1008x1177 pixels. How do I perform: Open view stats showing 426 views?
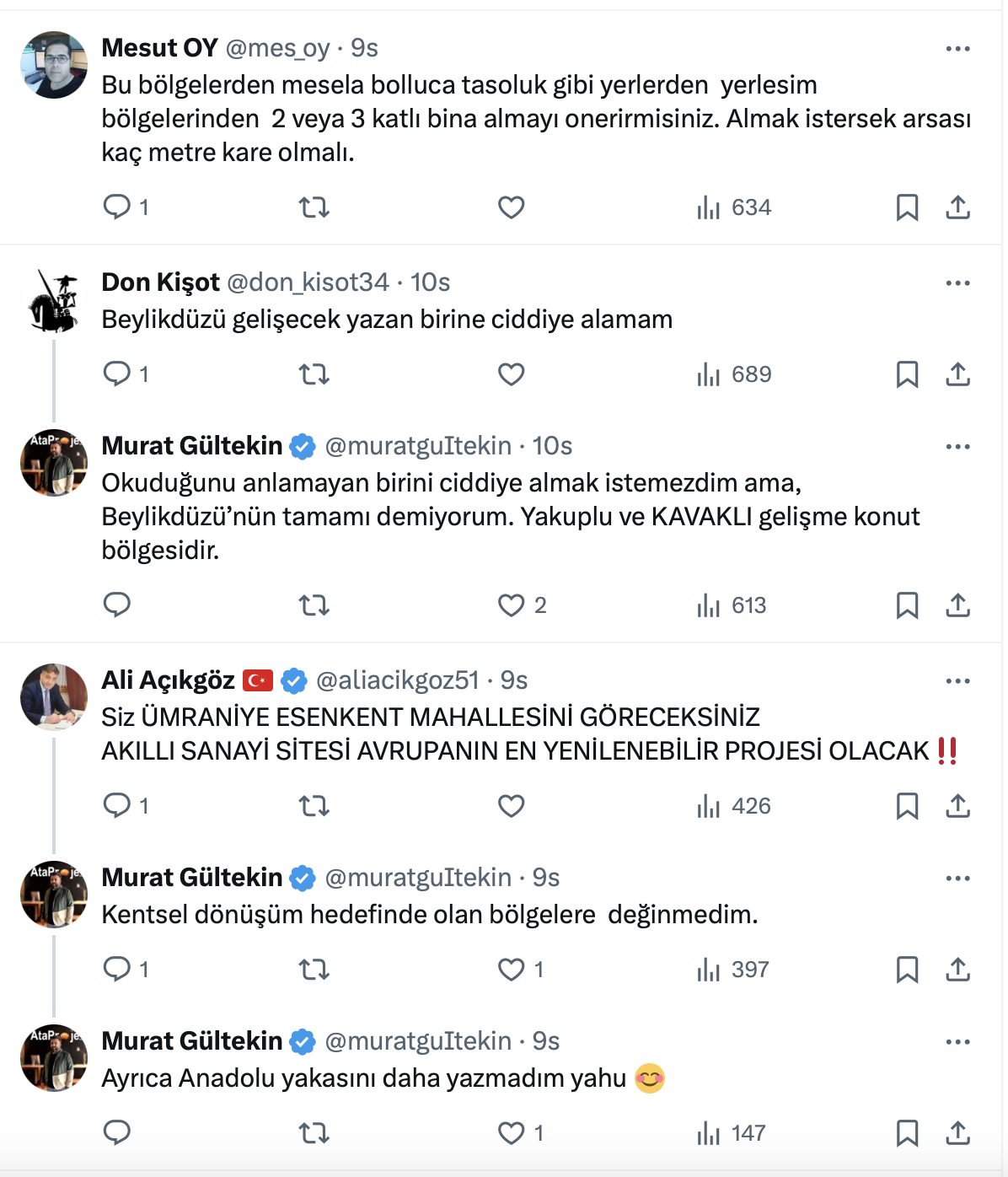pos(733,806)
